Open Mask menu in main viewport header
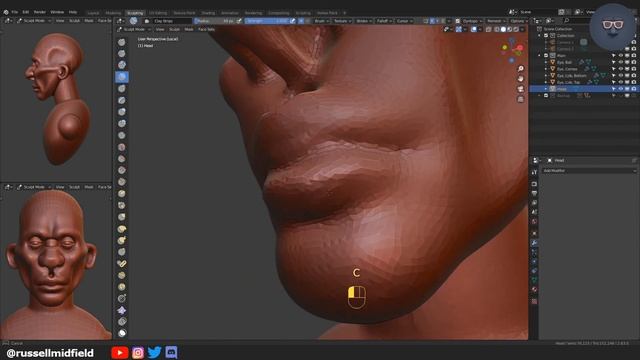This screenshot has height=360, width=640. [189, 29]
